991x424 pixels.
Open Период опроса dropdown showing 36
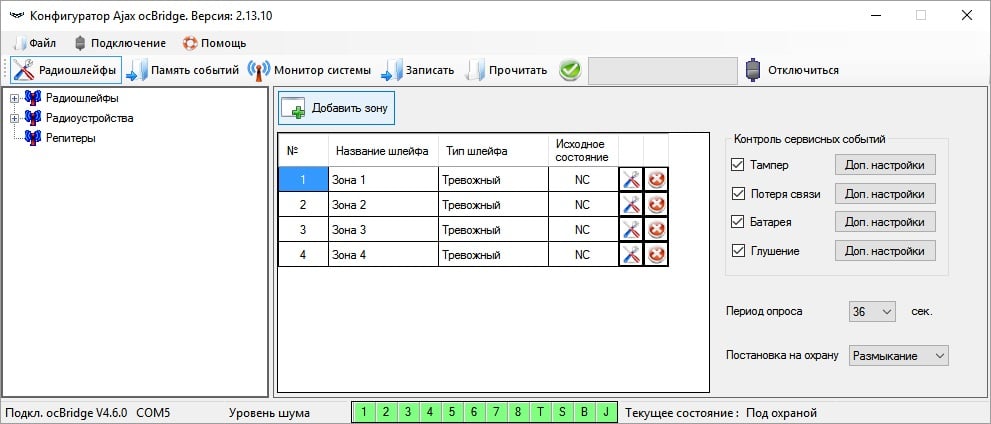pos(872,312)
